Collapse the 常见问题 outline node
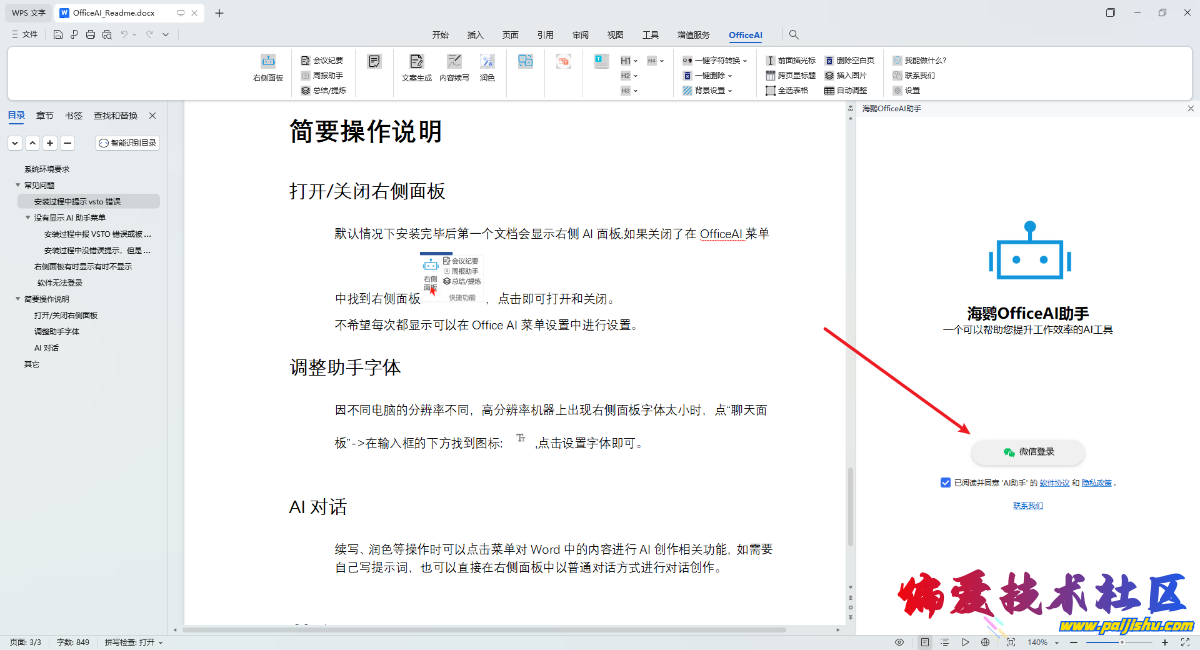Screen dimensions: 1200x650 click(x=18, y=185)
